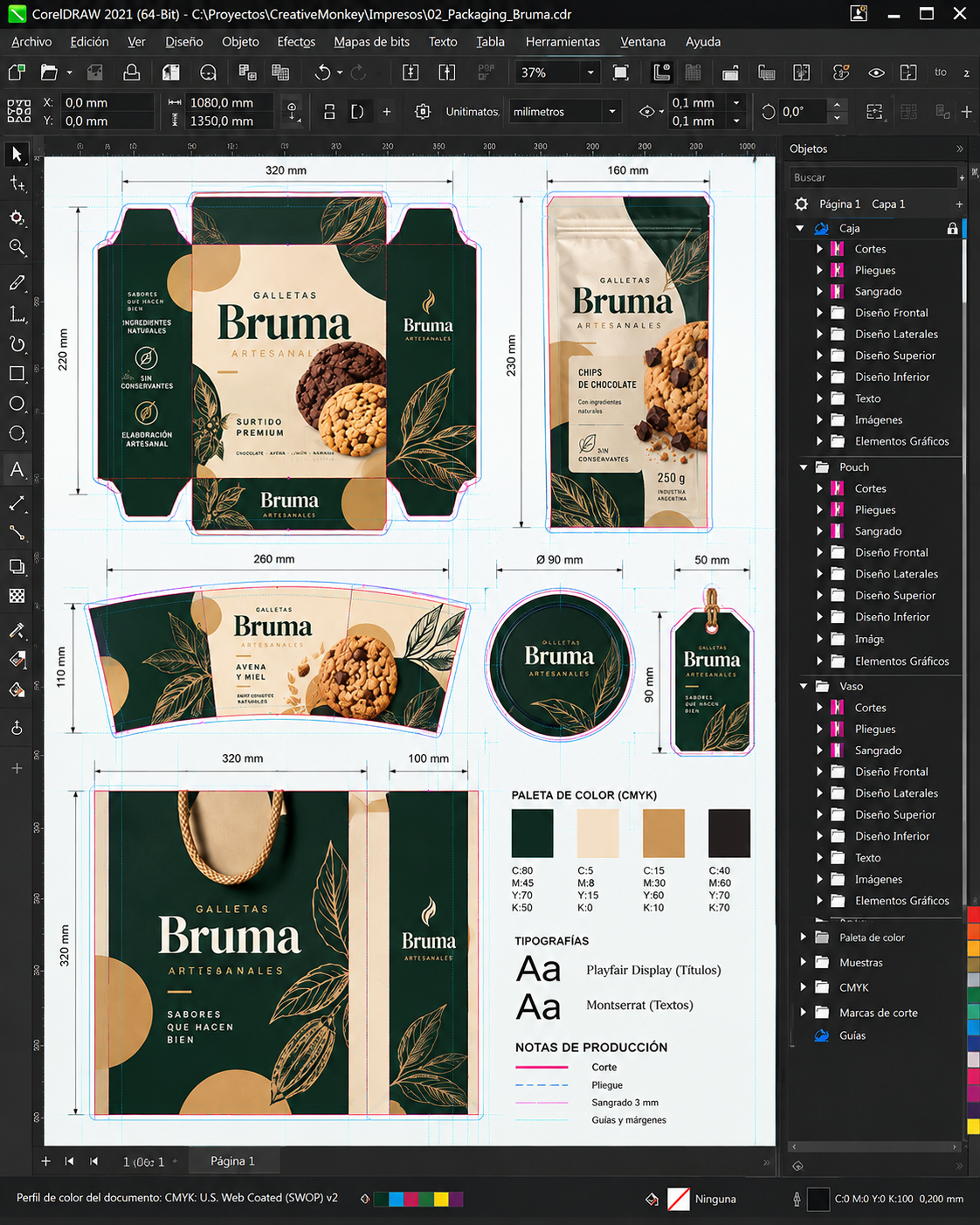This screenshot has width=980, height=1225.
Task: Open Objetos panel settings gear
Action: pos(802,204)
